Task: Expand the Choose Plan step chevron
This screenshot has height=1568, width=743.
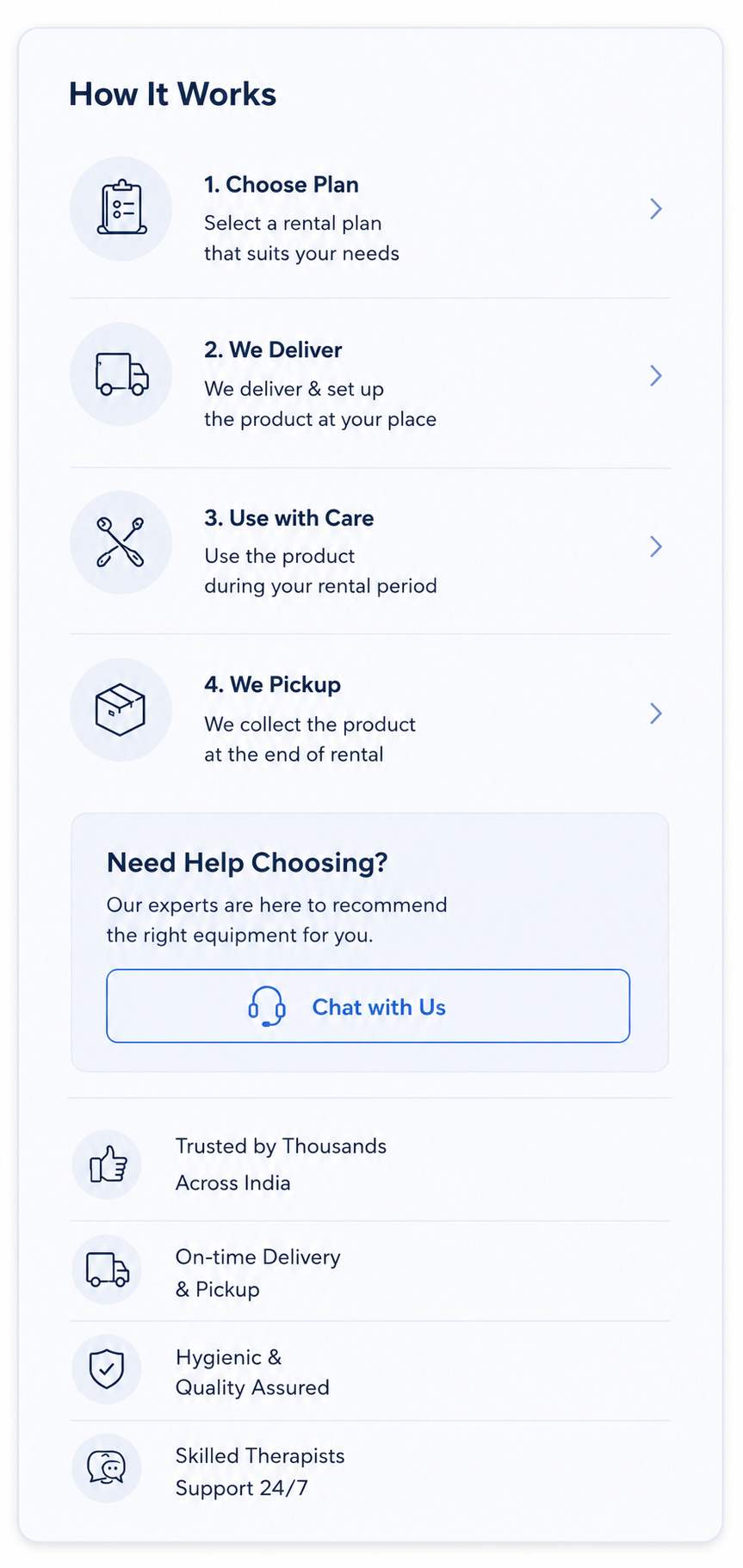Action: point(656,208)
